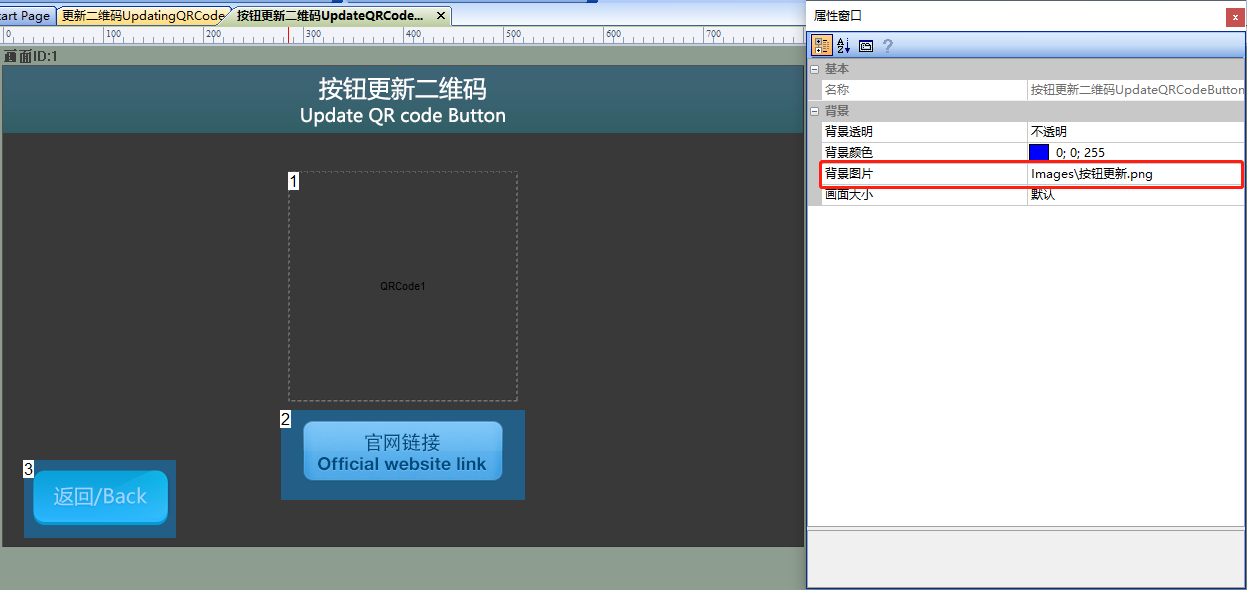The image size is (1247, 590).
Task: Click the Update QR code Button title text
Action: (x=403, y=115)
